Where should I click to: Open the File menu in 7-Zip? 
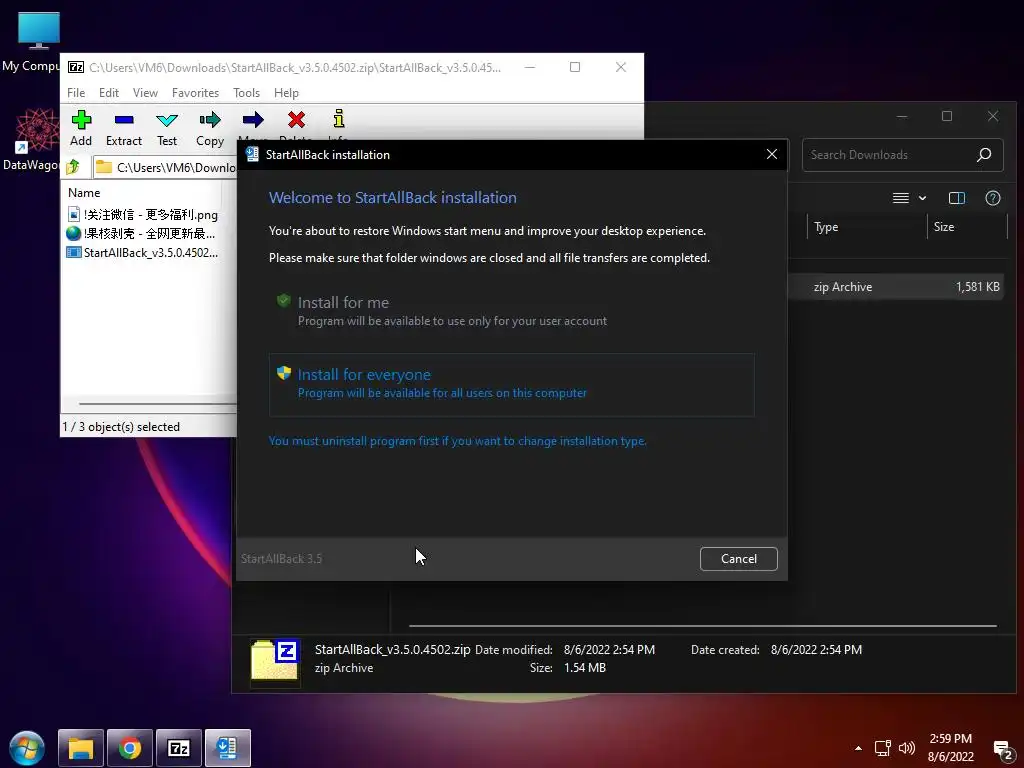pyautogui.click(x=76, y=93)
